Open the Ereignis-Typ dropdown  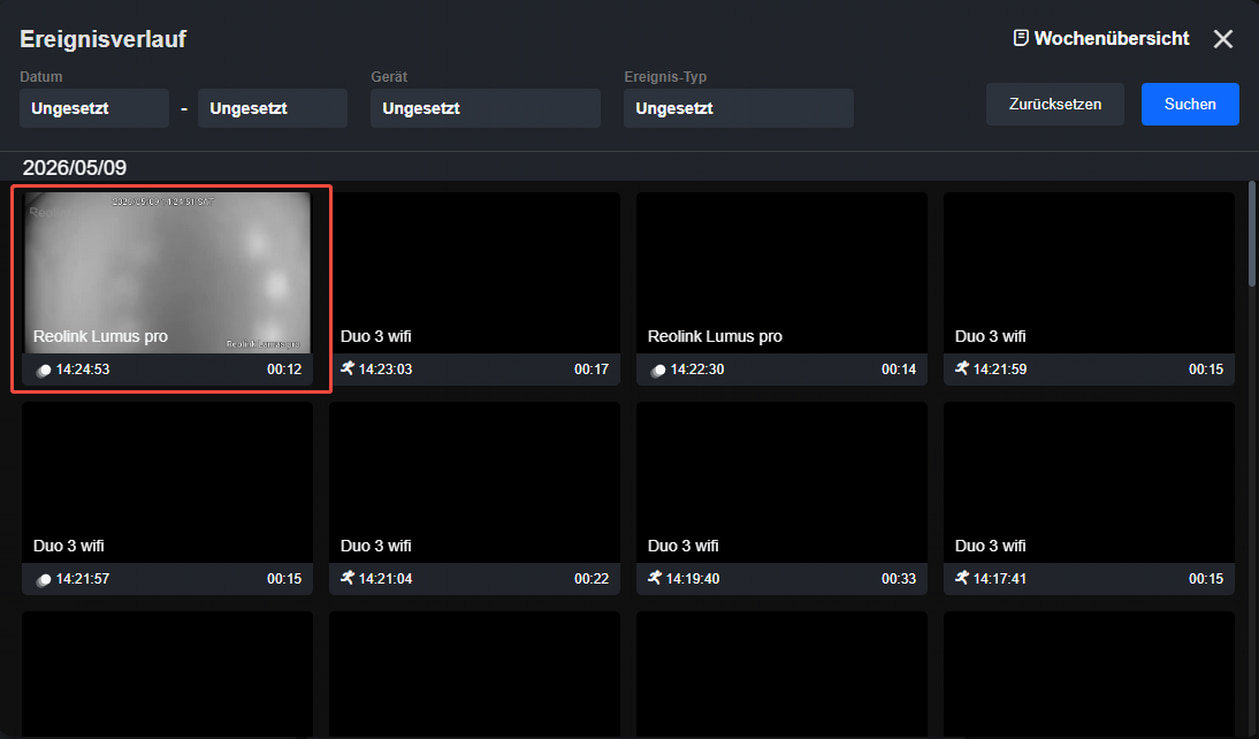(738, 108)
